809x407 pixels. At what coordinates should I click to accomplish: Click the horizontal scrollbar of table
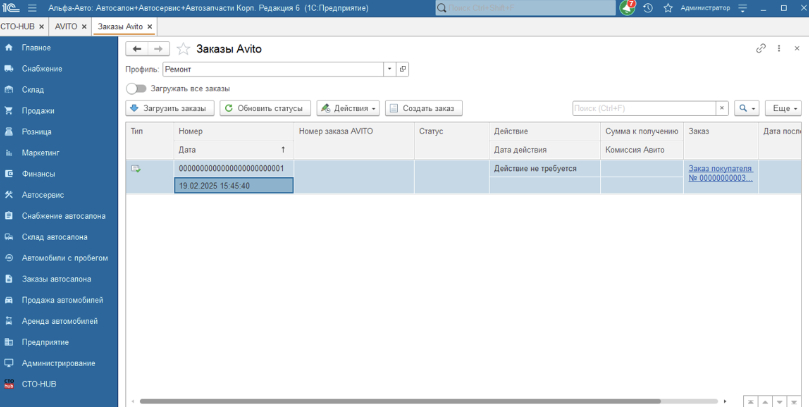[x=400, y=401]
